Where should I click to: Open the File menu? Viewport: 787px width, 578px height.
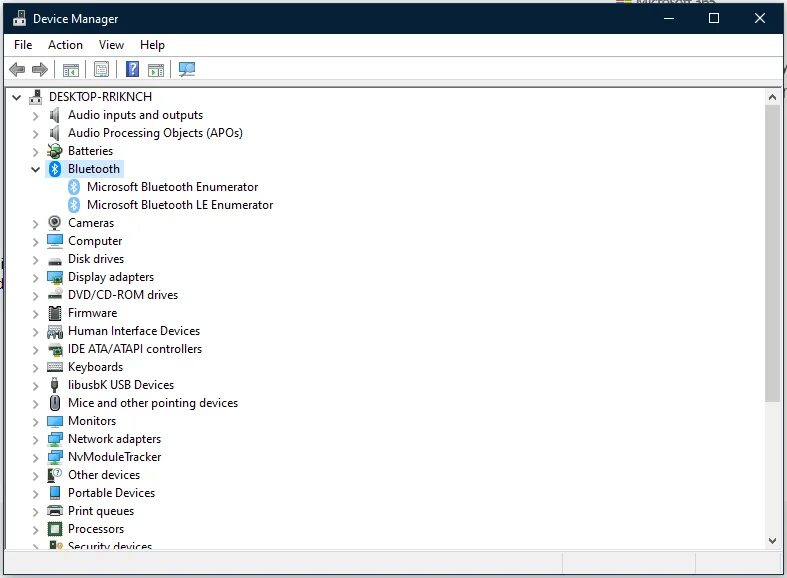(23, 45)
